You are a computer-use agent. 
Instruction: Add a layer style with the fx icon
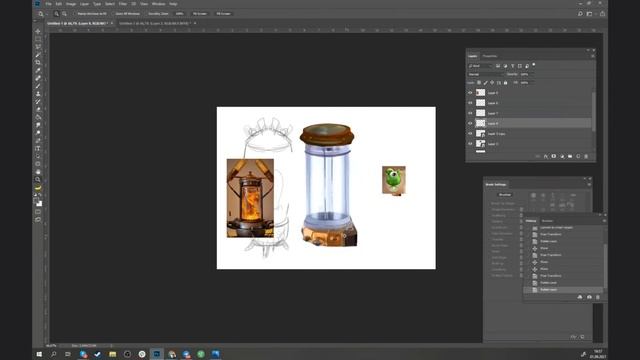[546, 156]
